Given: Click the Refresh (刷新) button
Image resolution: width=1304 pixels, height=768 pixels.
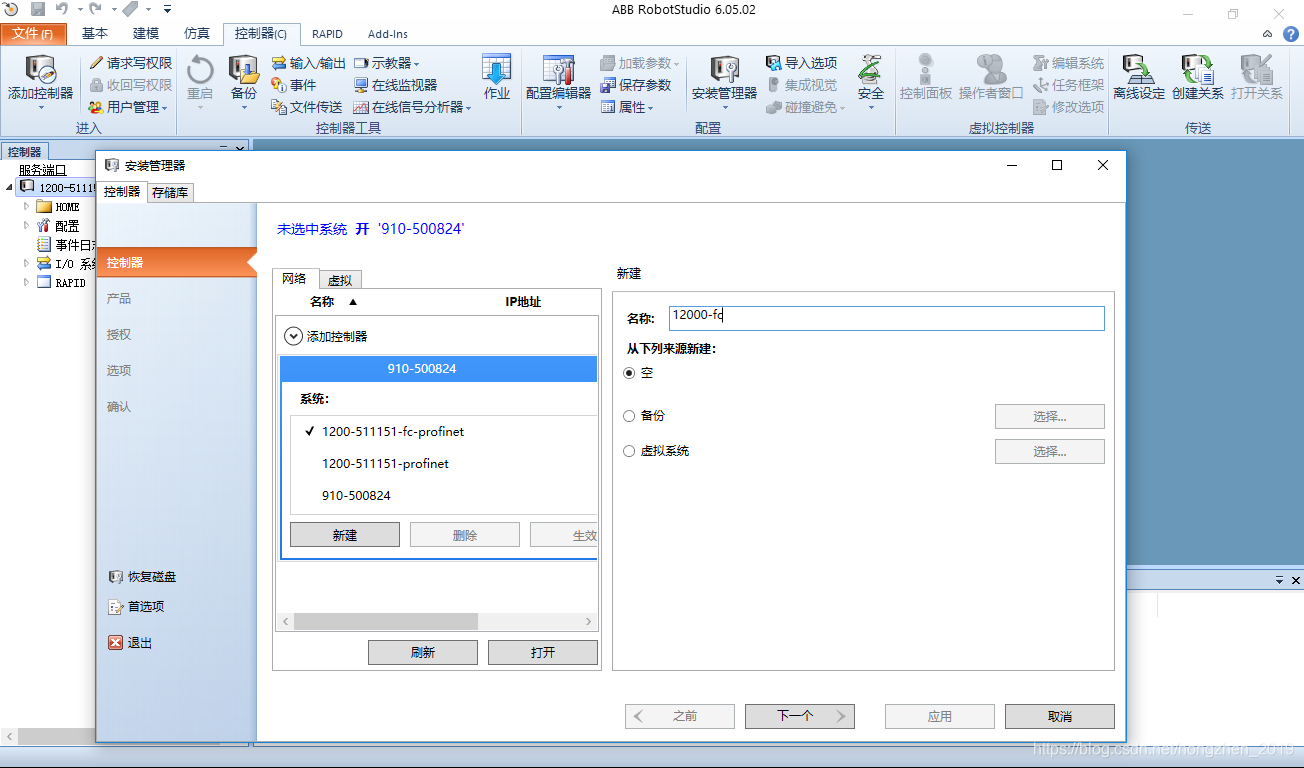Looking at the screenshot, I should point(423,652).
